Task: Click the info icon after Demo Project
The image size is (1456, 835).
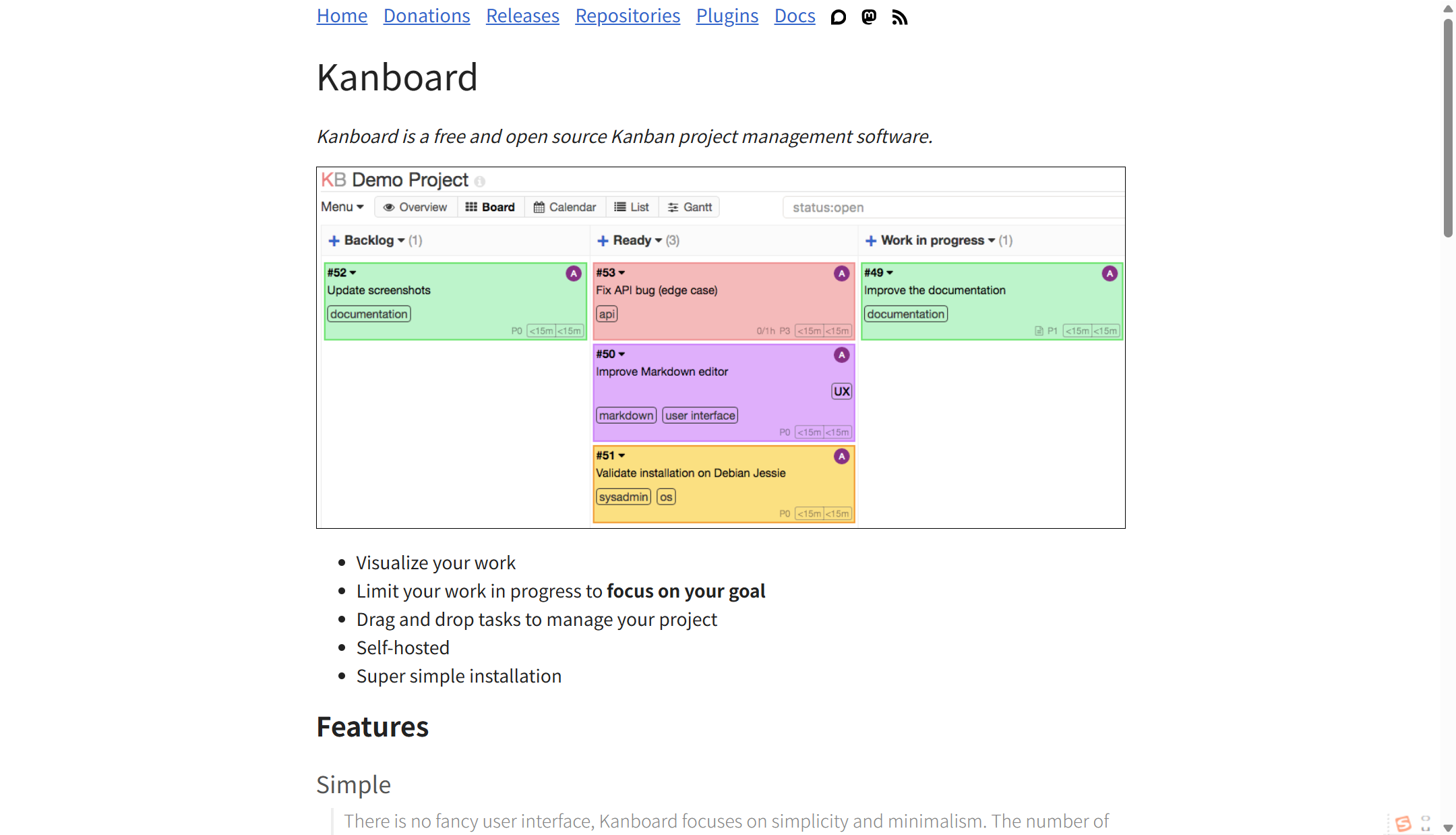Action: pyautogui.click(x=480, y=181)
